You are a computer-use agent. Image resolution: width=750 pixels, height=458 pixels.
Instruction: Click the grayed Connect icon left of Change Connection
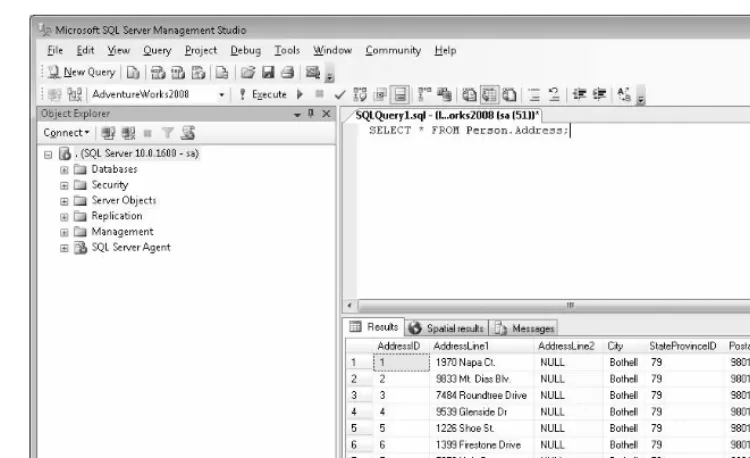point(55,95)
